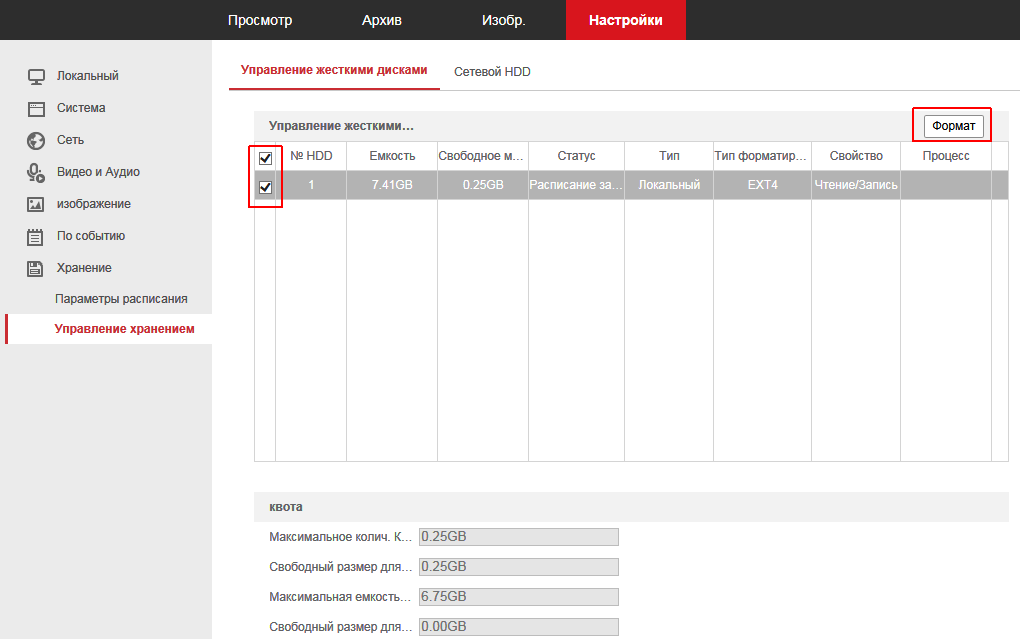Click the Видео и Аудио microphone icon
This screenshot has width=1020, height=639.
[x=36, y=172]
